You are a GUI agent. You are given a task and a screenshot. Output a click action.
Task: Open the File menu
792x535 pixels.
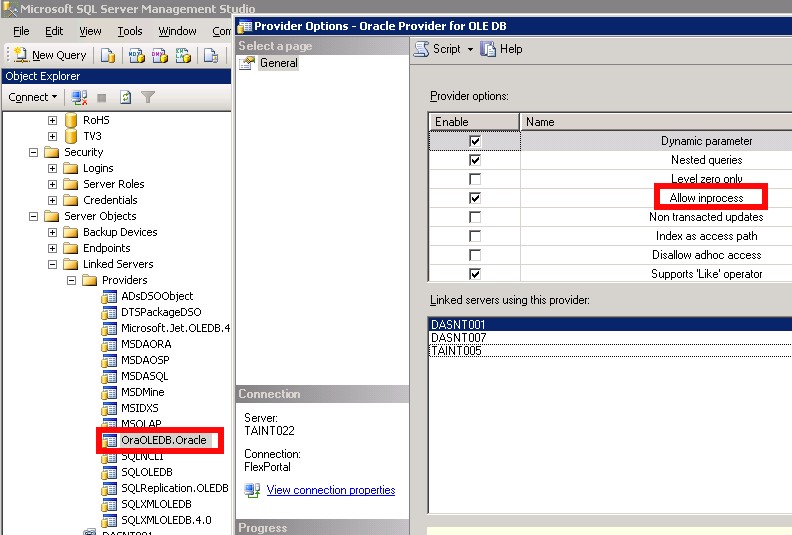[x=21, y=31]
